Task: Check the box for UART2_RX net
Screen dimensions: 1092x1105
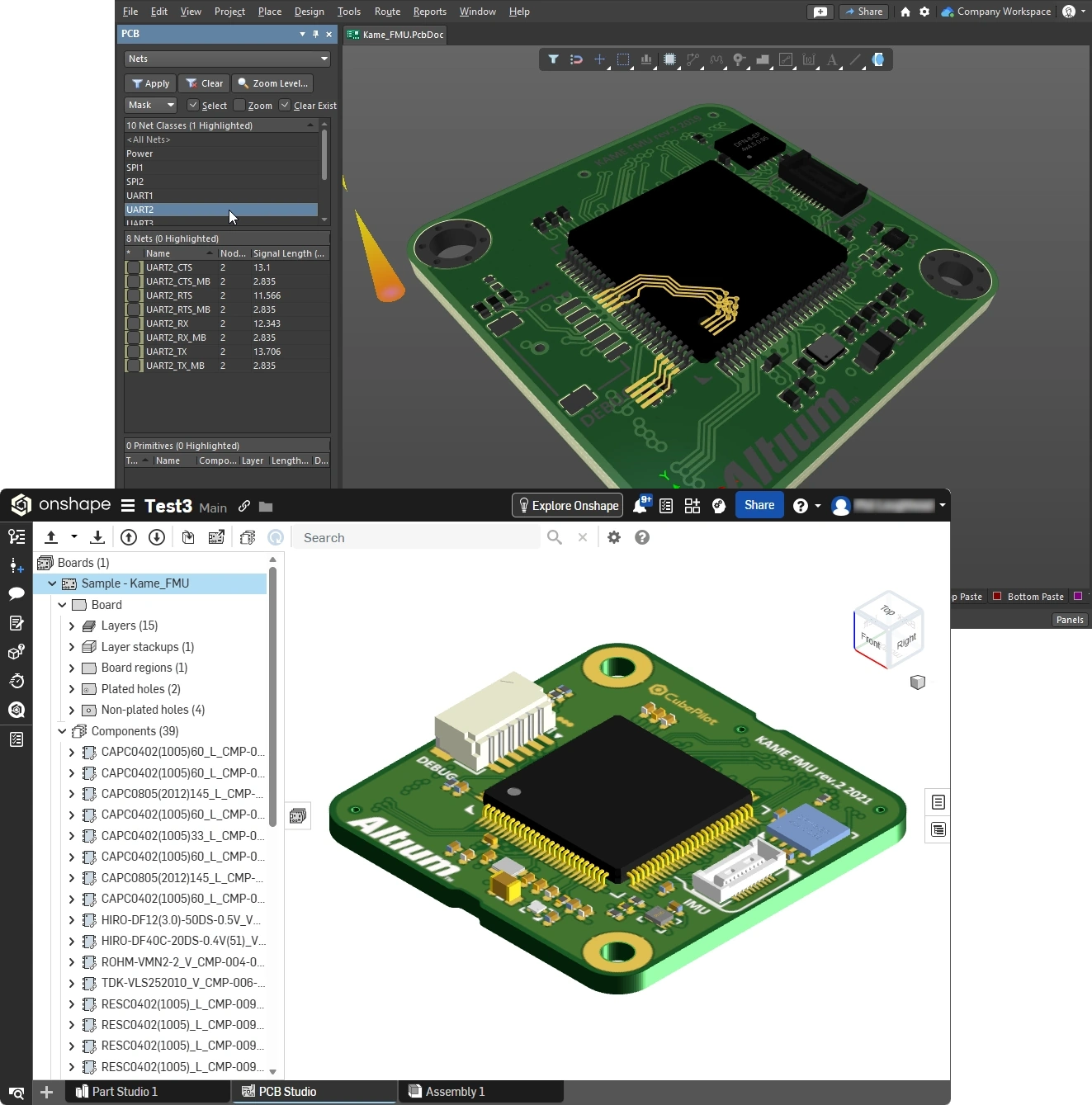Action: click(134, 323)
